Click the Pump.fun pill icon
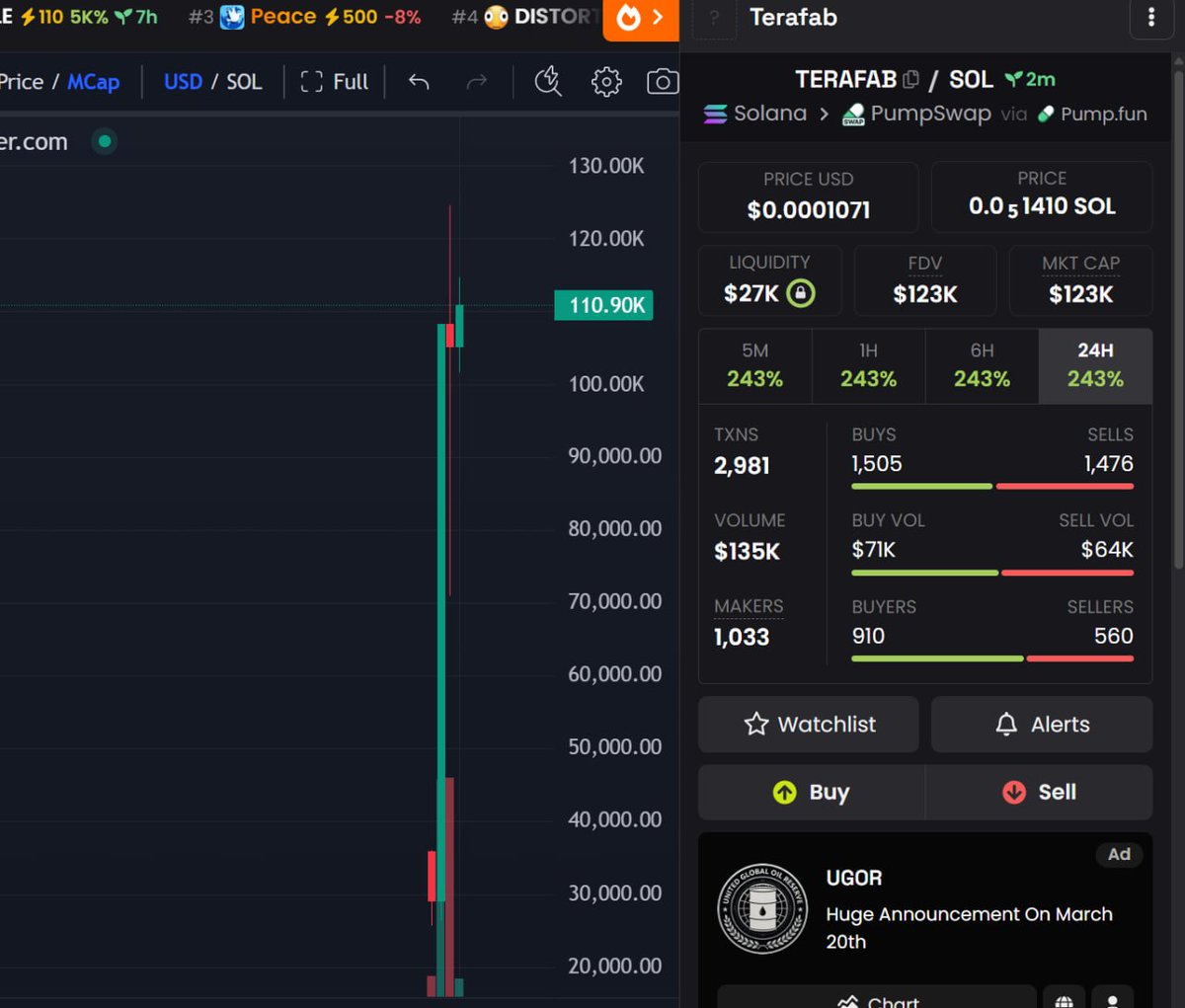Image resolution: width=1185 pixels, height=1008 pixels. [1046, 115]
